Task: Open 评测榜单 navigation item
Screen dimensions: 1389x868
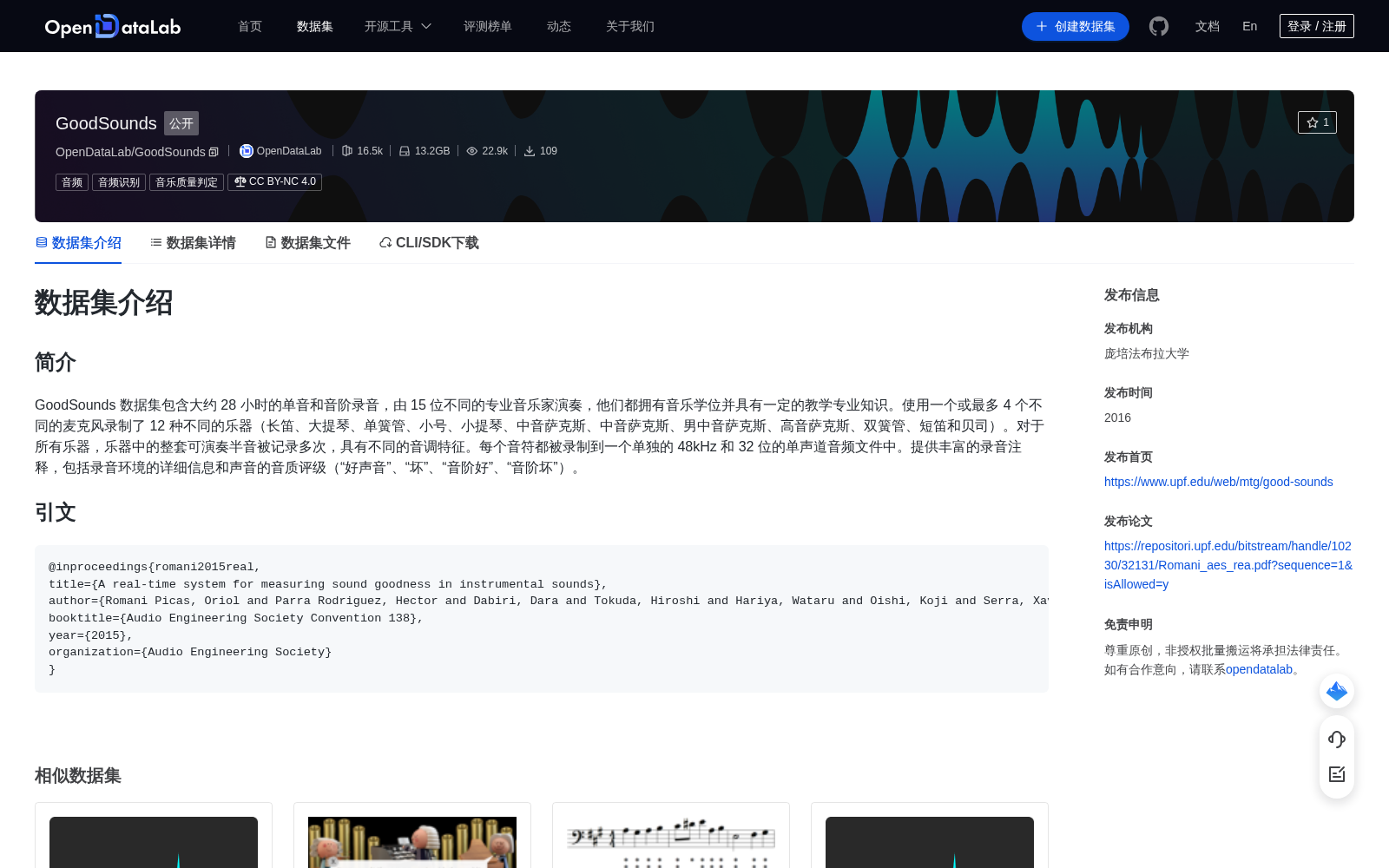Action: pos(488,26)
